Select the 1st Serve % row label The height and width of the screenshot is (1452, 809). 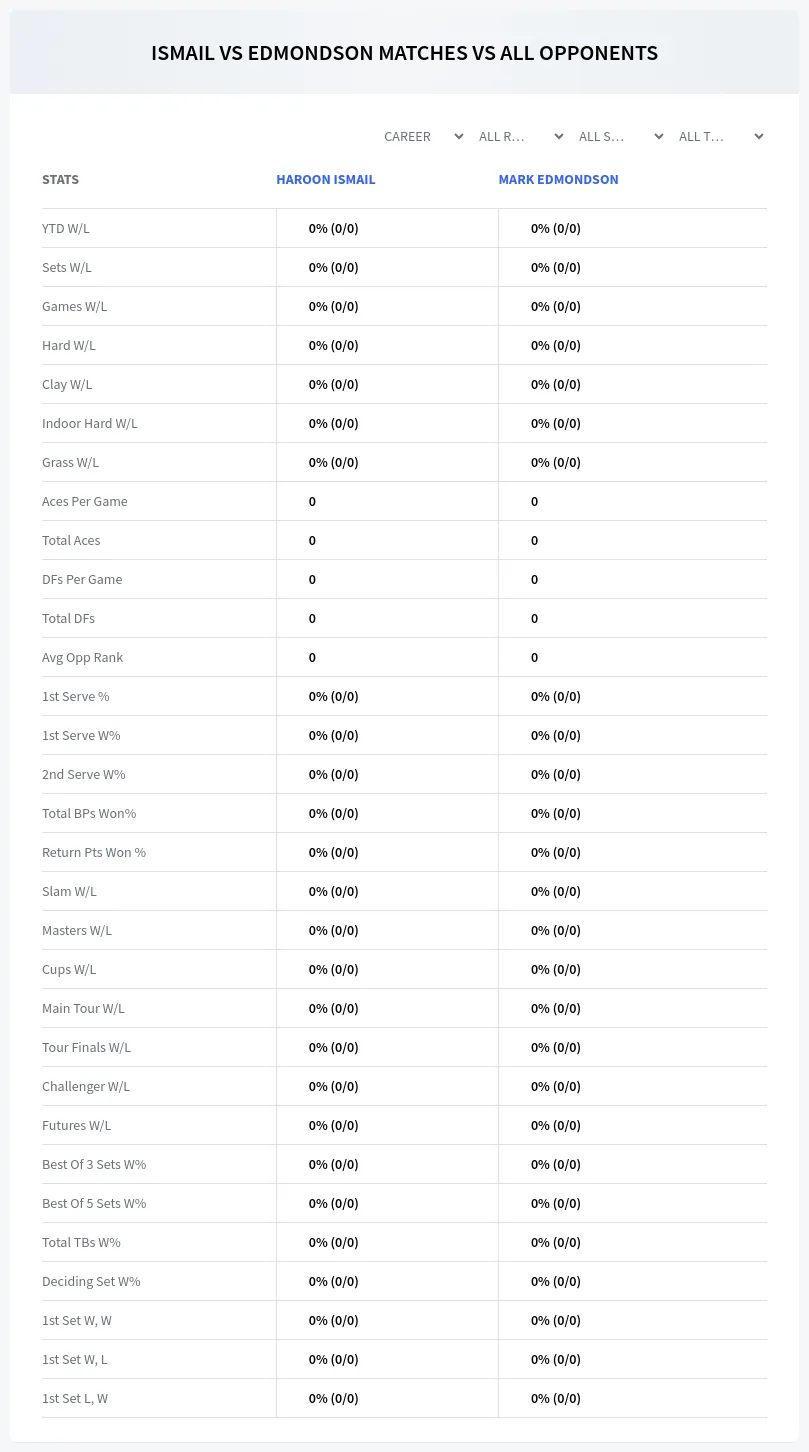[76, 696]
